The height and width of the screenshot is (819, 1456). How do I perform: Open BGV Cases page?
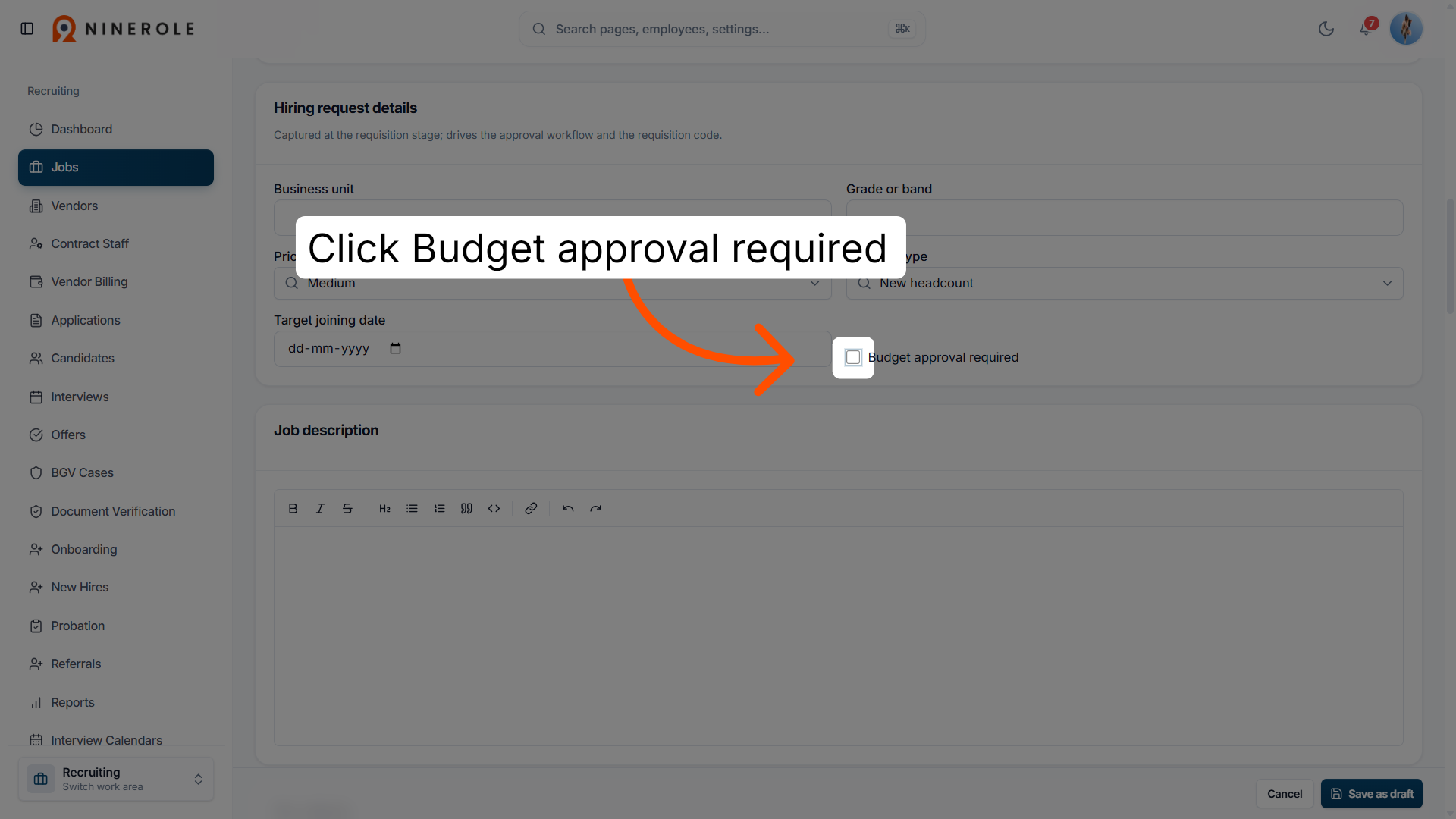(116, 472)
